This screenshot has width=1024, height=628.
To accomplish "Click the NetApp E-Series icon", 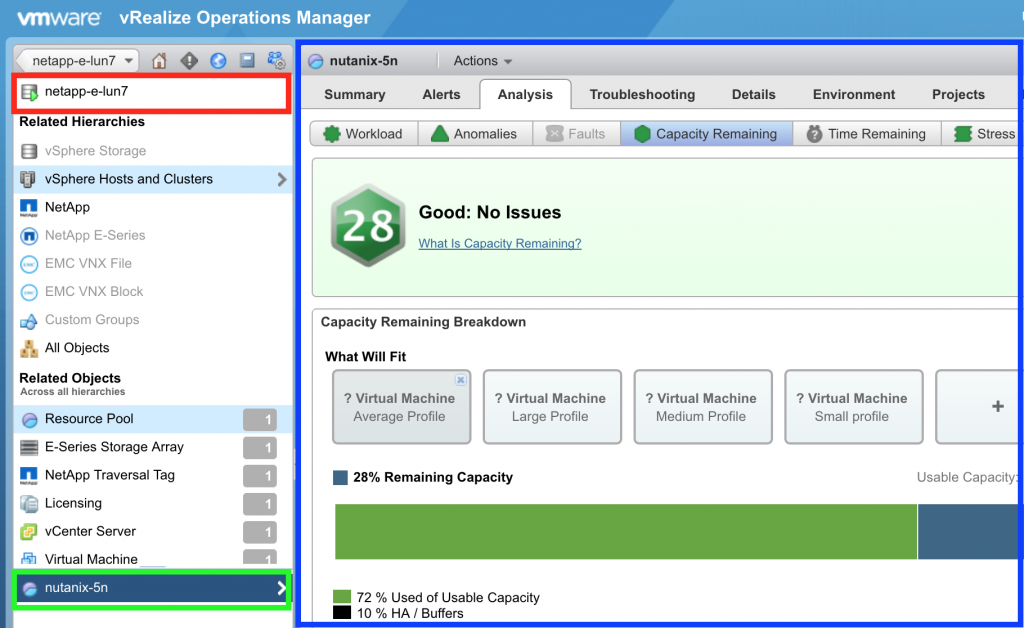I will pos(29,236).
